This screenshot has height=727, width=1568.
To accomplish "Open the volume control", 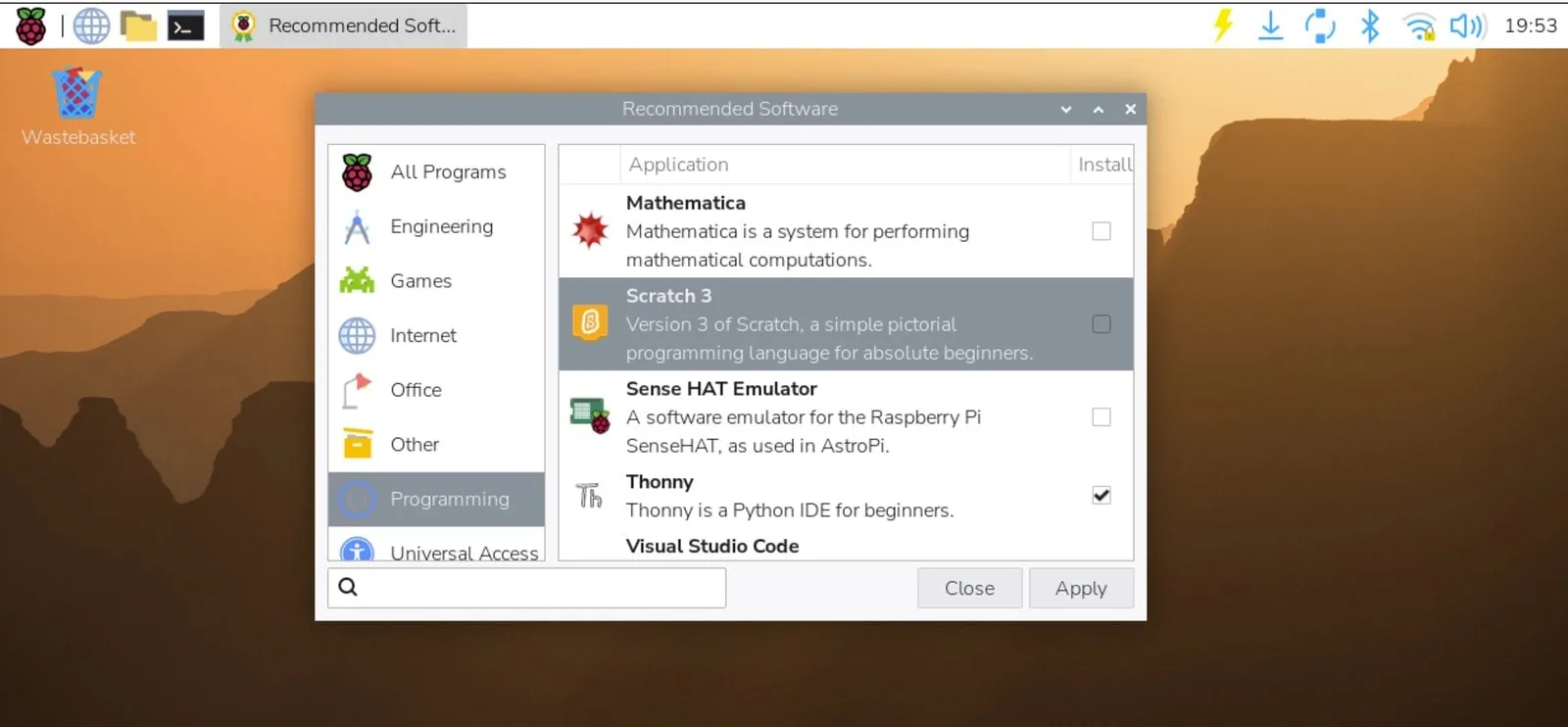I will (x=1468, y=25).
